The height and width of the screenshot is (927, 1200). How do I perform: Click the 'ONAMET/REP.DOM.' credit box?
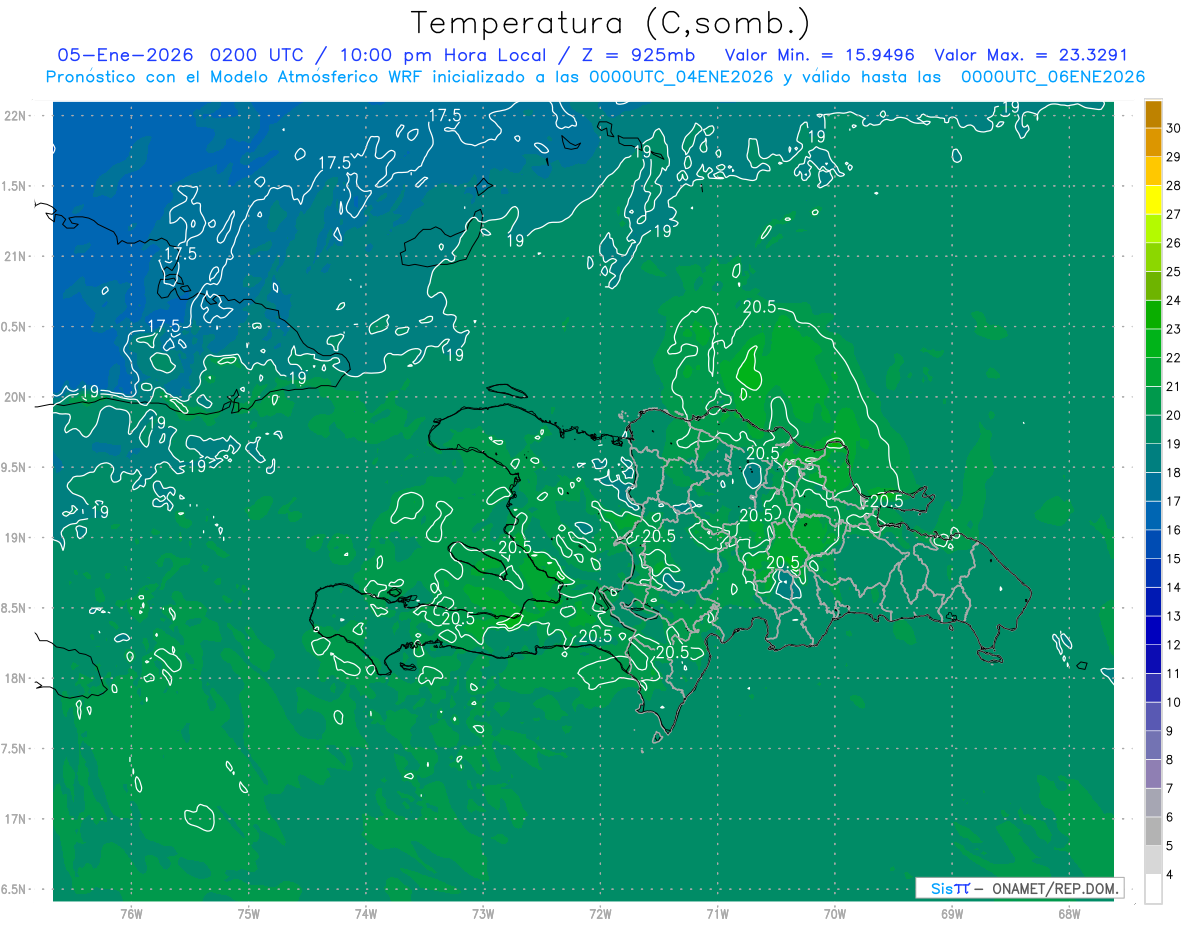[x=1019, y=888]
